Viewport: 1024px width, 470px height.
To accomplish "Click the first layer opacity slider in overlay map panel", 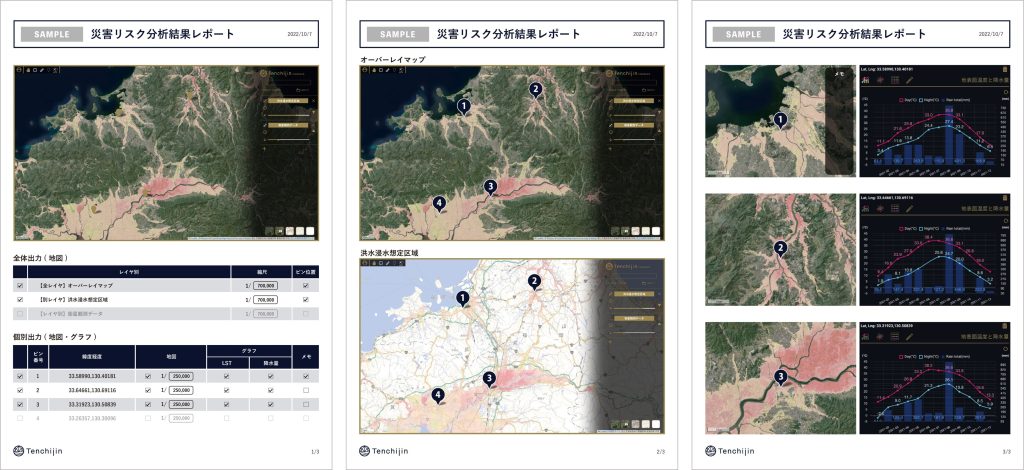I will tap(635, 115).
